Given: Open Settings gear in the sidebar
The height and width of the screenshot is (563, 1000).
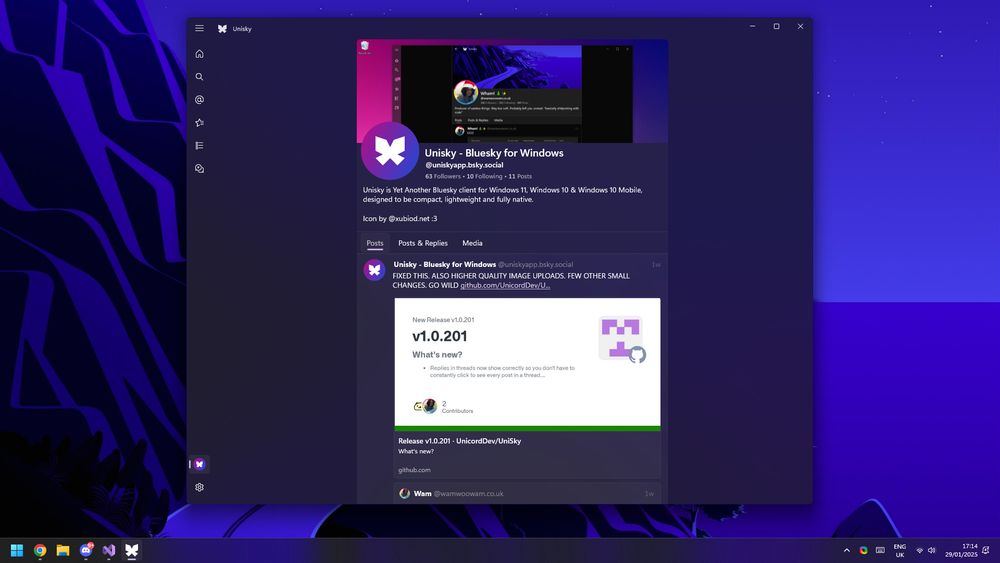Looking at the screenshot, I should pos(200,487).
